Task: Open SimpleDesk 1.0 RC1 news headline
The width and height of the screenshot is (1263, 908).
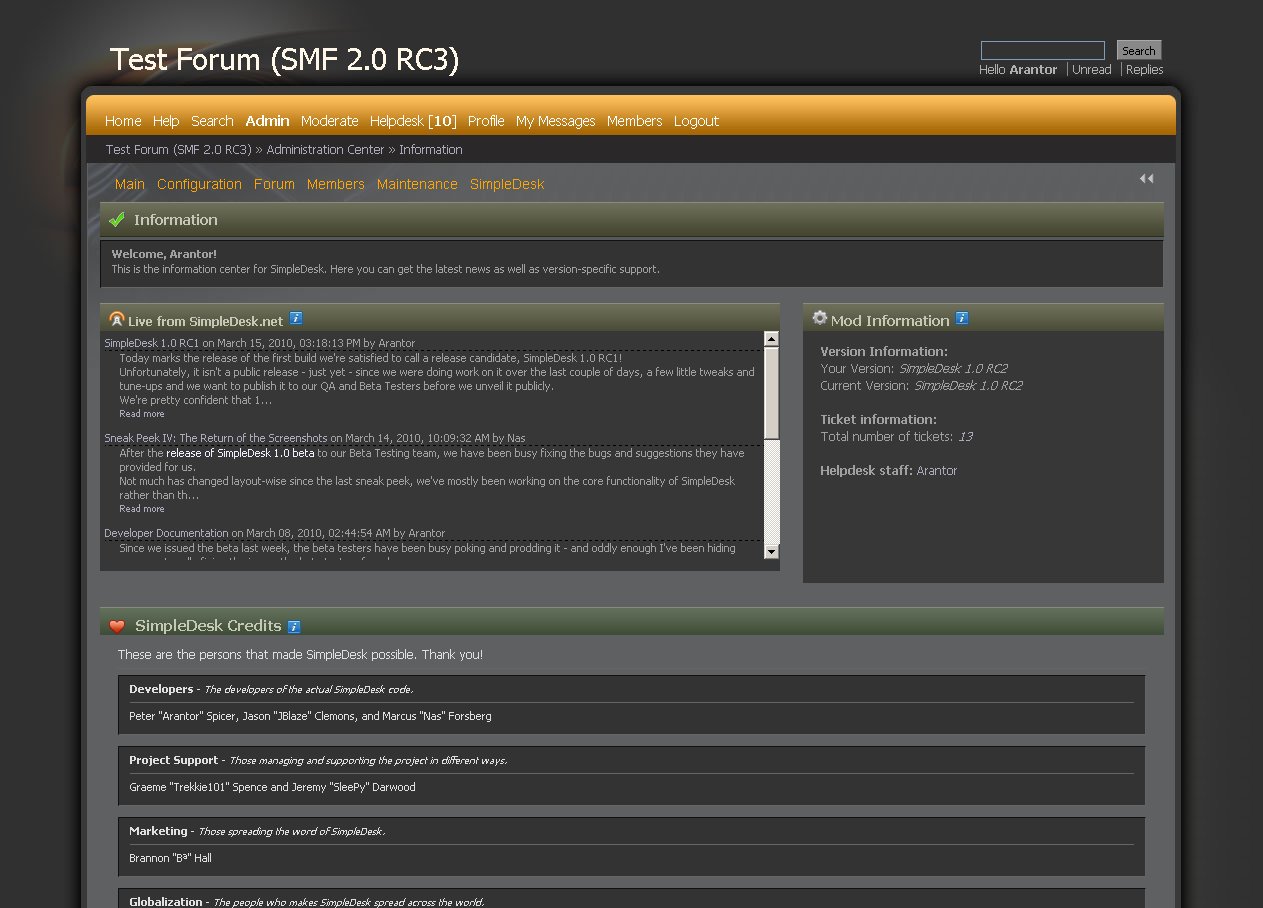Action: (x=152, y=343)
